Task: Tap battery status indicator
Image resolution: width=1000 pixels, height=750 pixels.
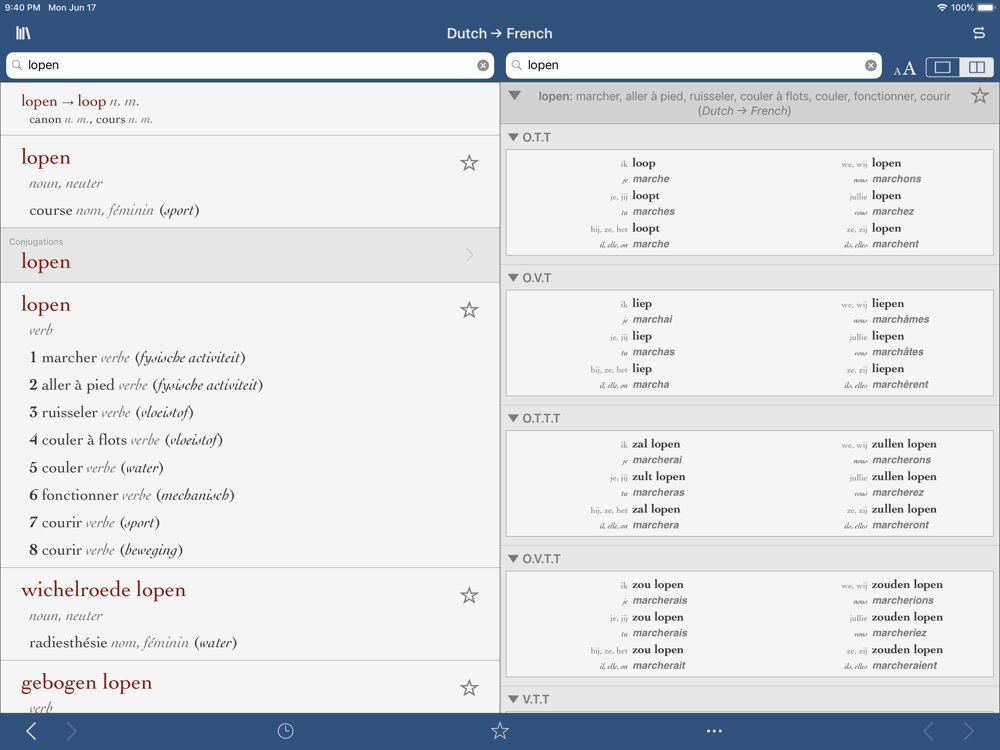Action: (986, 8)
